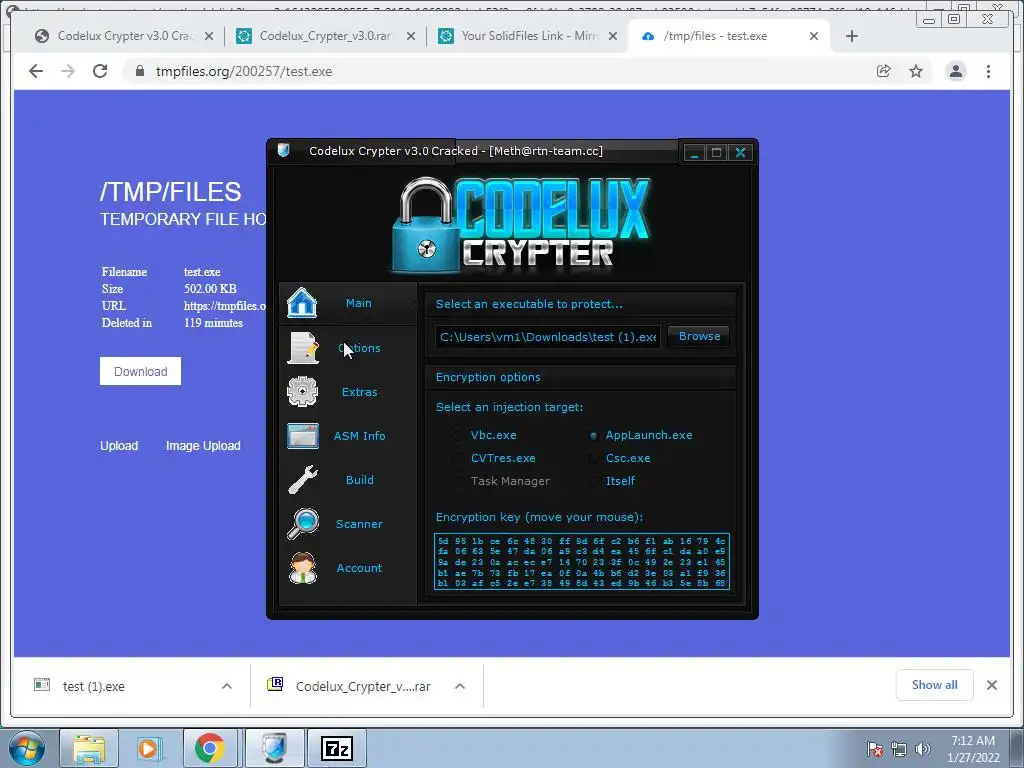Click the executable path field

[x=548, y=337]
